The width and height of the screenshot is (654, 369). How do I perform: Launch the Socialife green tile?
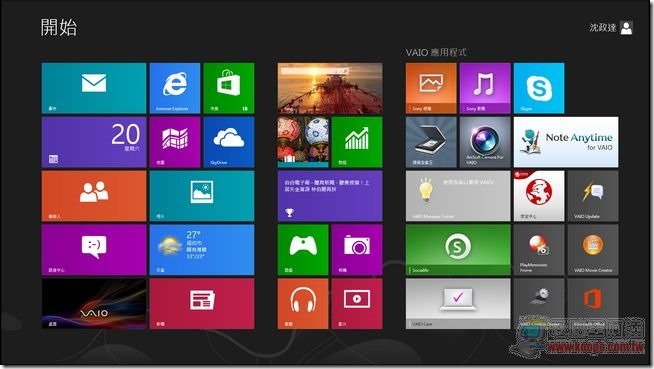(458, 250)
